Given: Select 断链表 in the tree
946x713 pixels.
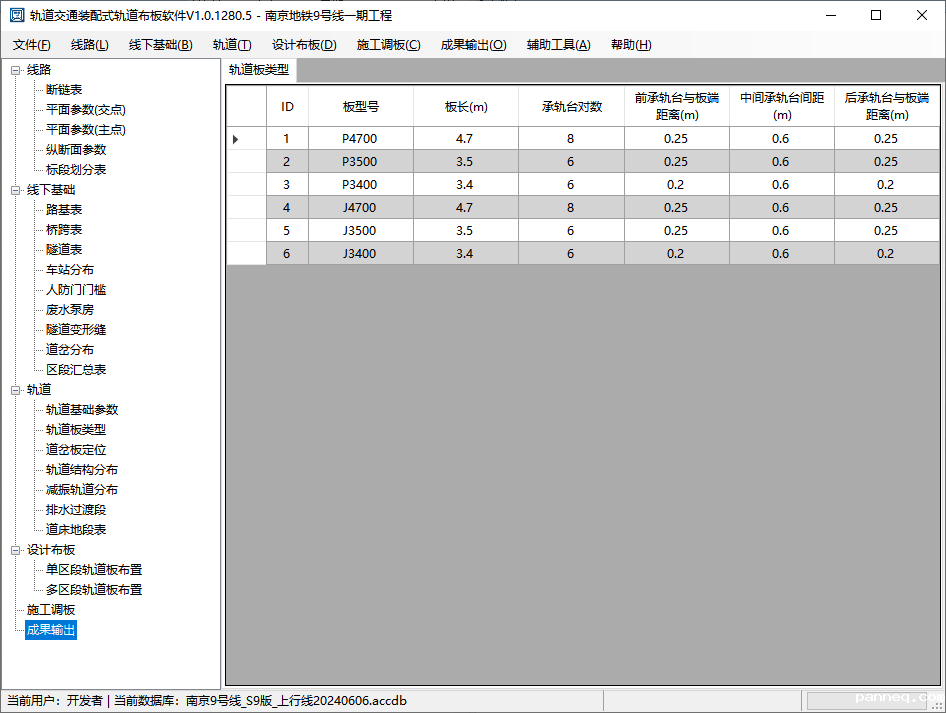Looking at the screenshot, I should pyautogui.click(x=64, y=90).
